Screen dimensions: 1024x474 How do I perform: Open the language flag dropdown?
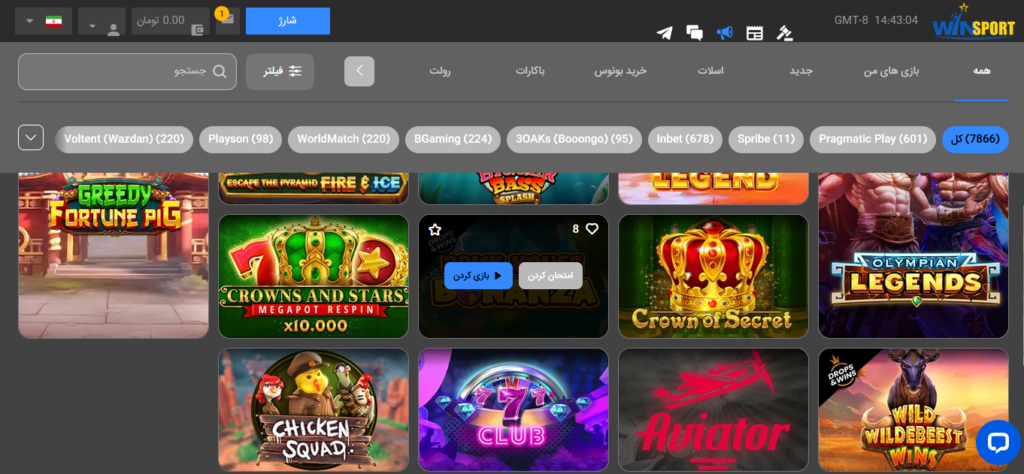pos(43,21)
